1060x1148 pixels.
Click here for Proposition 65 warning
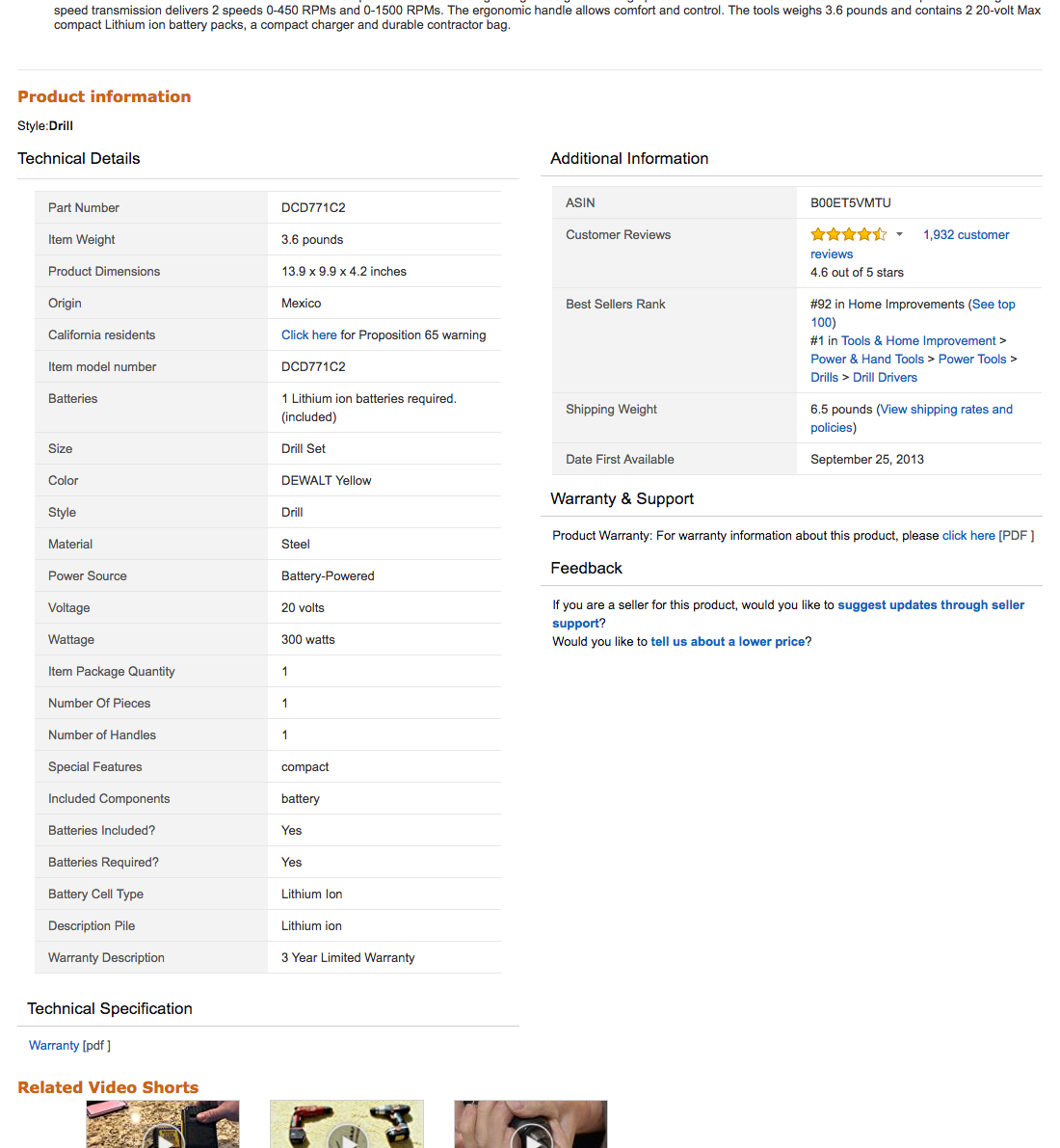click(x=308, y=334)
